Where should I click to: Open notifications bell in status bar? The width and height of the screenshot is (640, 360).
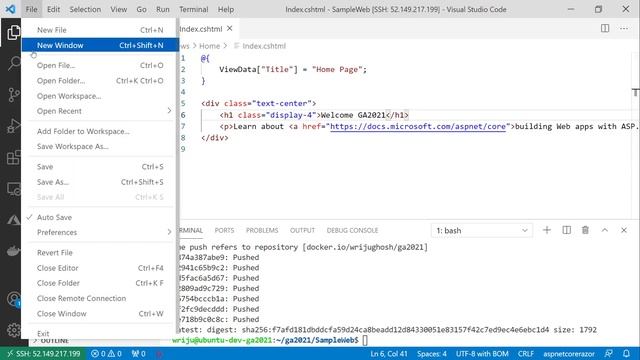pos(627,353)
